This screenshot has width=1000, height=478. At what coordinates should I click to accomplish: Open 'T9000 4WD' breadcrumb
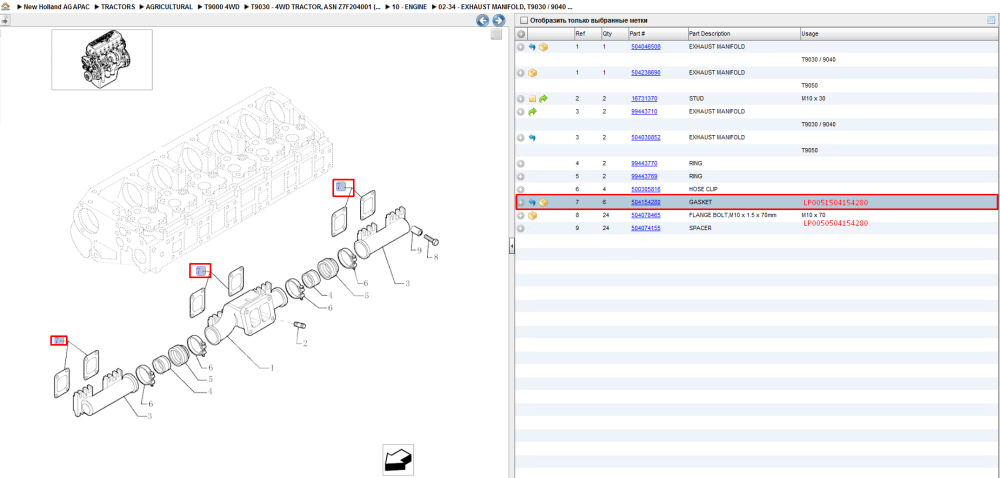point(221,6)
